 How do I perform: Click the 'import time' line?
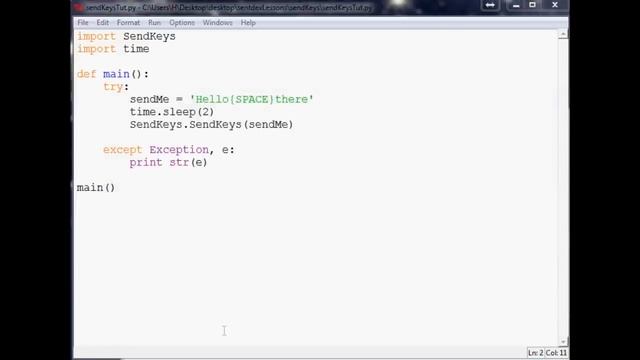click(x=113, y=49)
